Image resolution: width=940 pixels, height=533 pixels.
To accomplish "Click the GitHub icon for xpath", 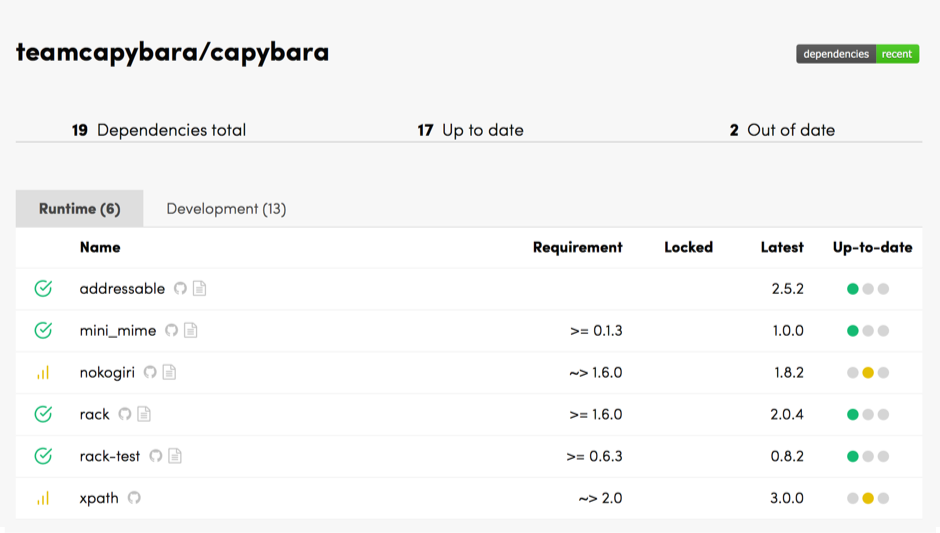I will 134,498.
